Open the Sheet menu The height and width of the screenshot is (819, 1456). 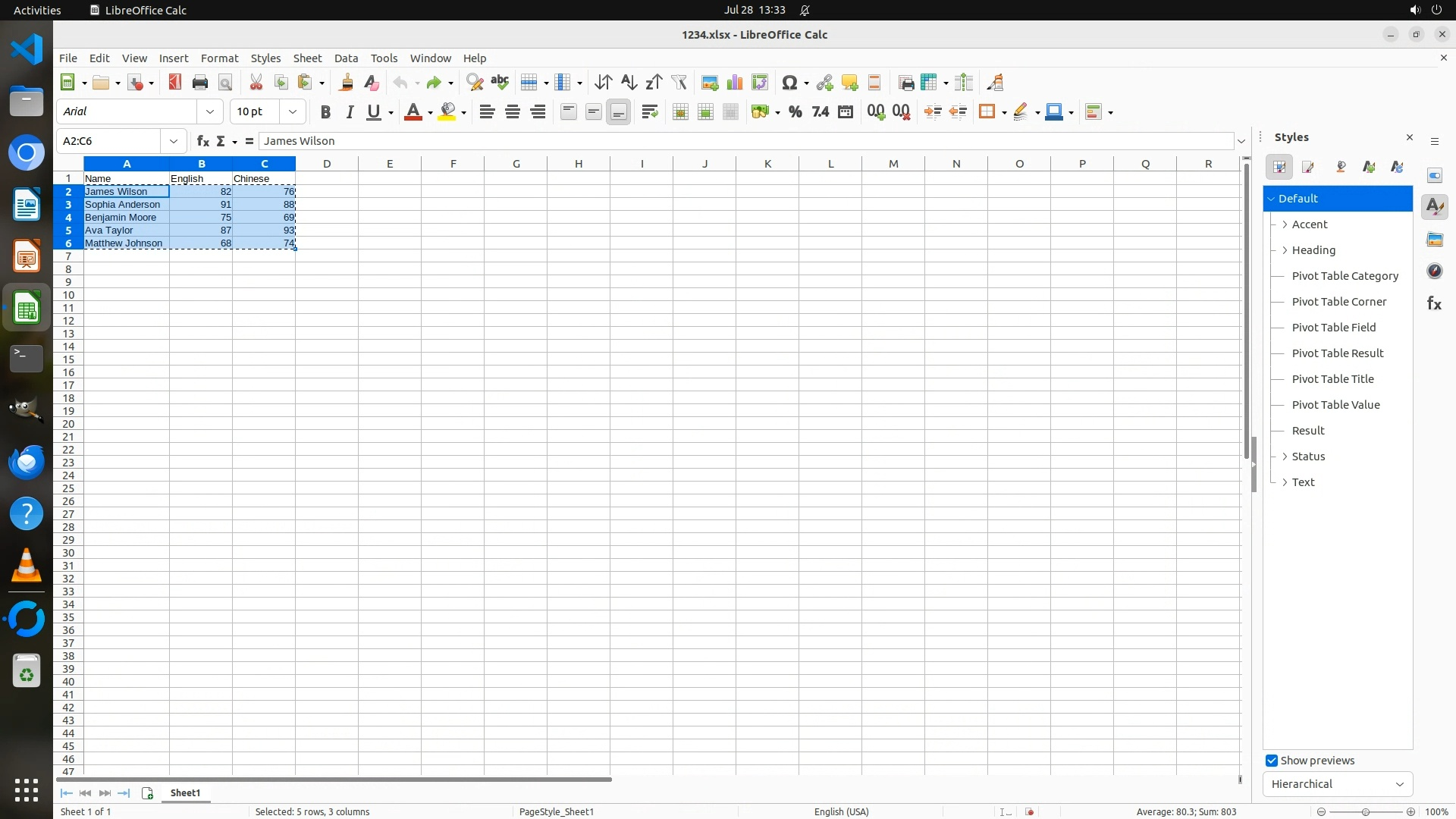tap(307, 58)
